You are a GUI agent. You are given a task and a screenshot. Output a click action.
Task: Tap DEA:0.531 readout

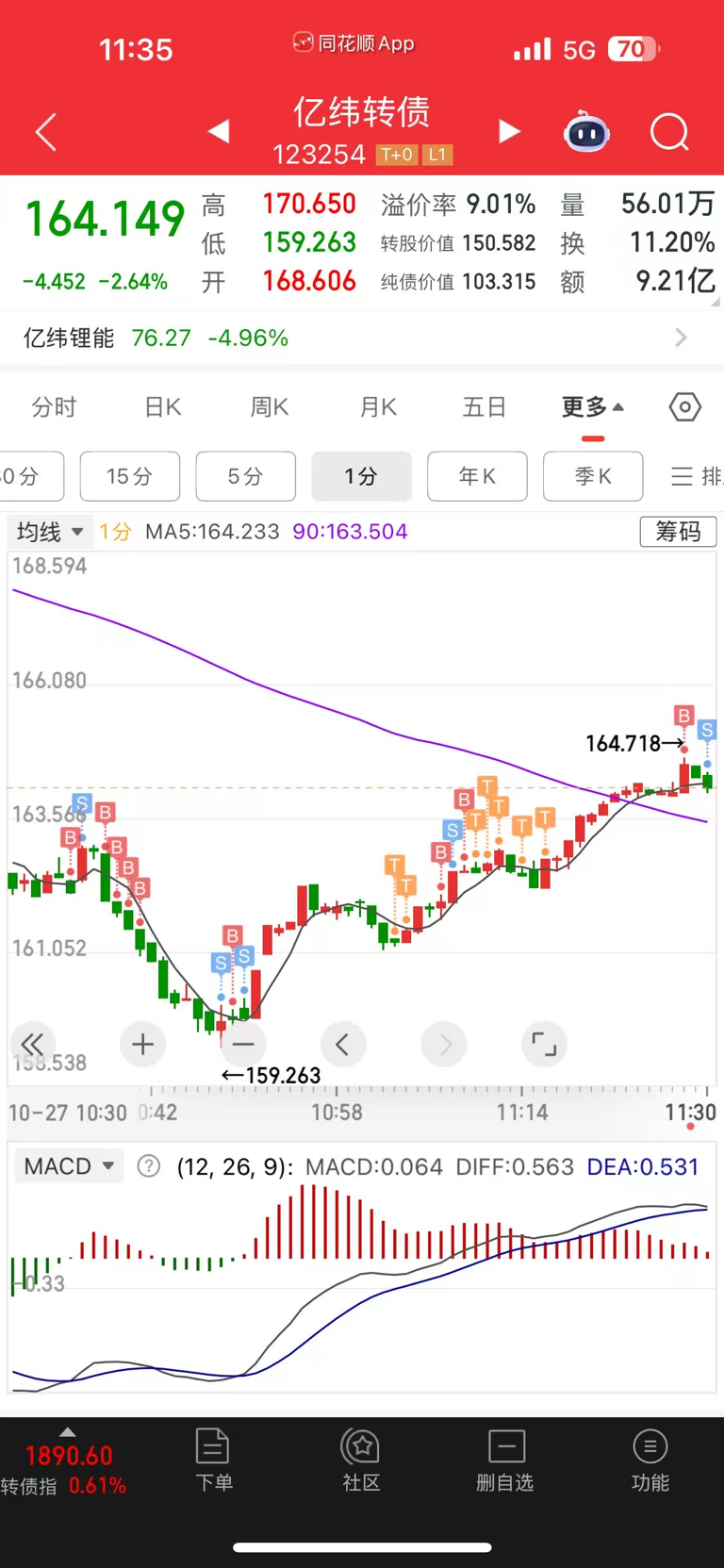pyautogui.click(x=643, y=1166)
